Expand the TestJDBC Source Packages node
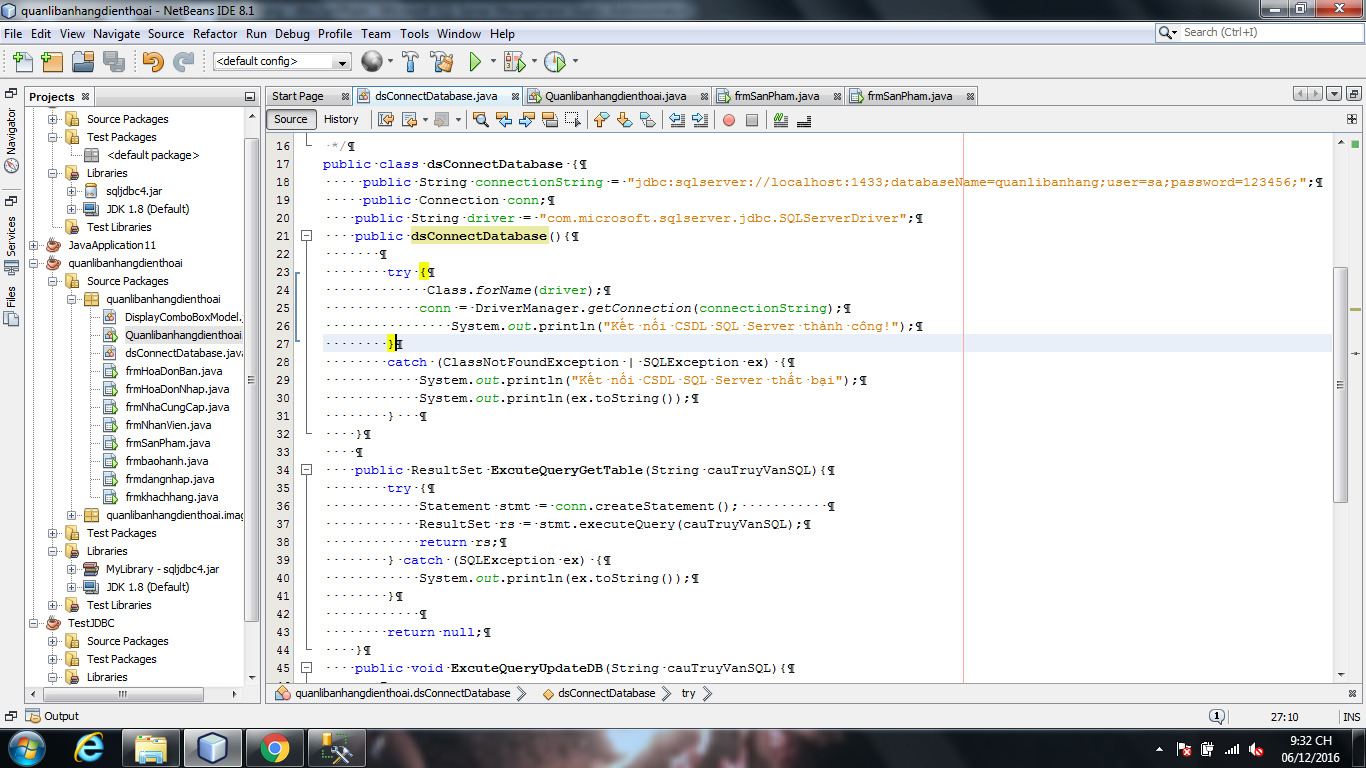Image resolution: width=1366 pixels, height=768 pixels. click(x=53, y=641)
